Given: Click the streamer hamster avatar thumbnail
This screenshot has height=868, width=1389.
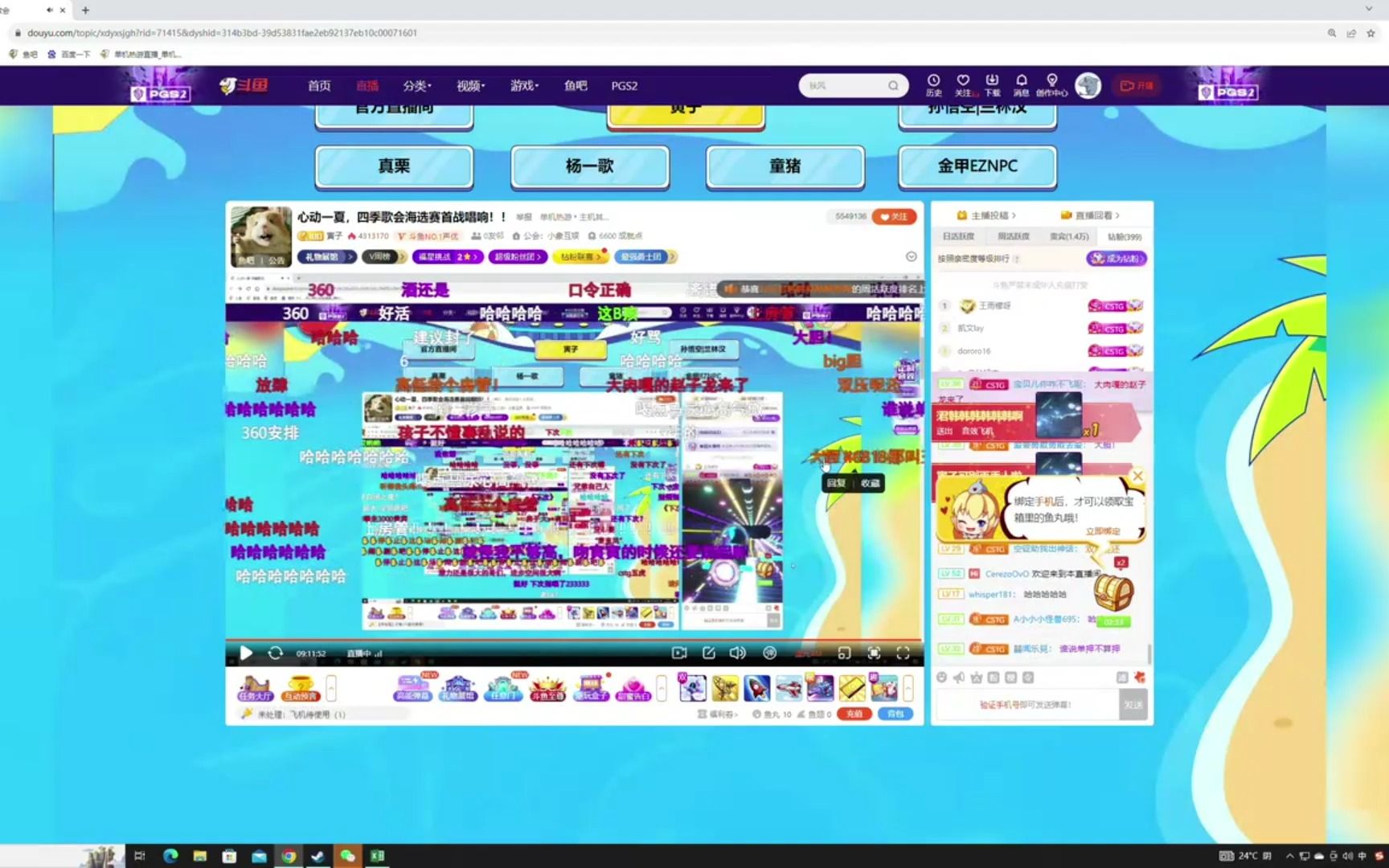Looking at the screenshot, I should coord(260,235).
